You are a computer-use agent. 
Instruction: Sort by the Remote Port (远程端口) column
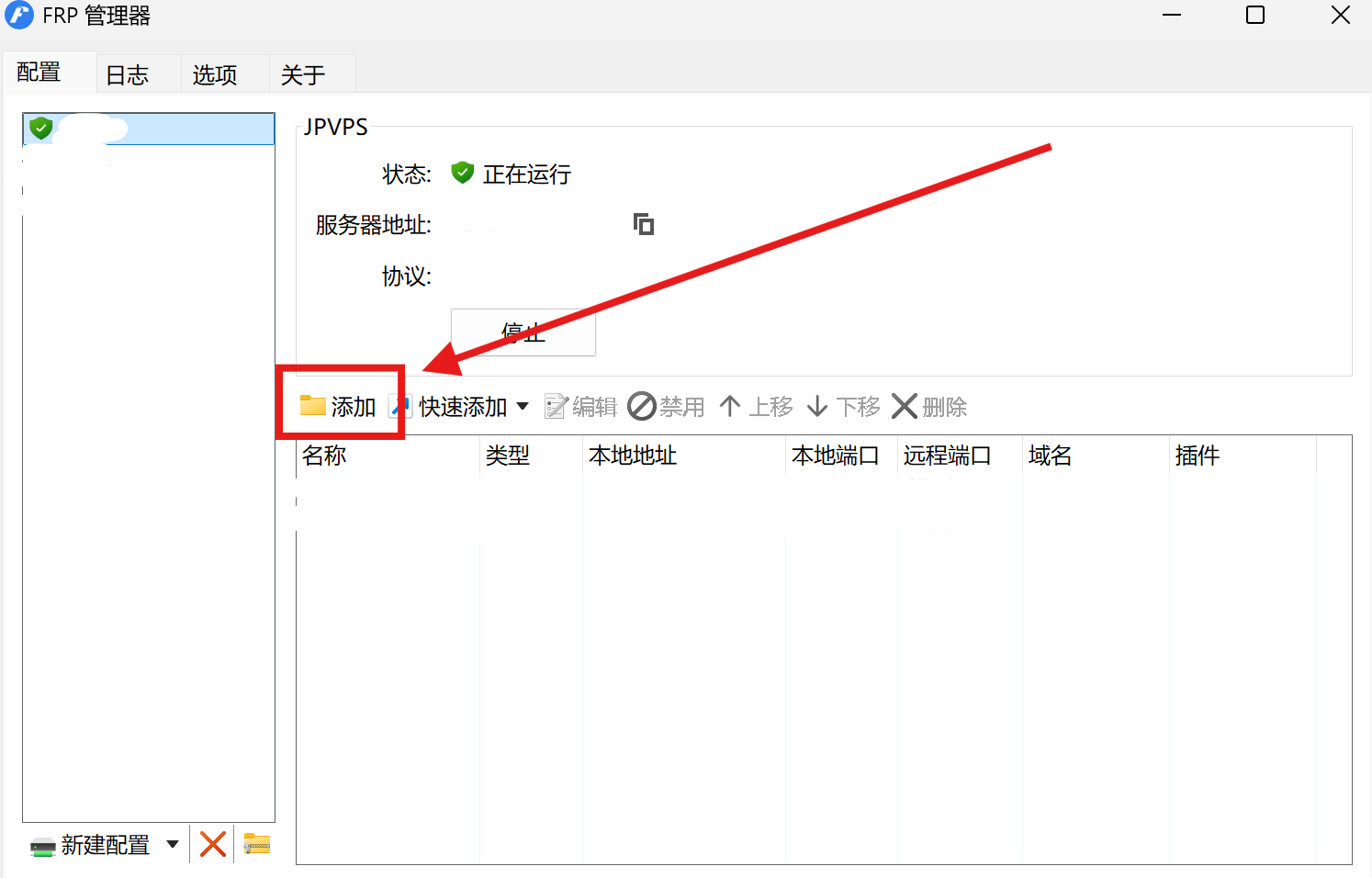(x=948, y=456)
